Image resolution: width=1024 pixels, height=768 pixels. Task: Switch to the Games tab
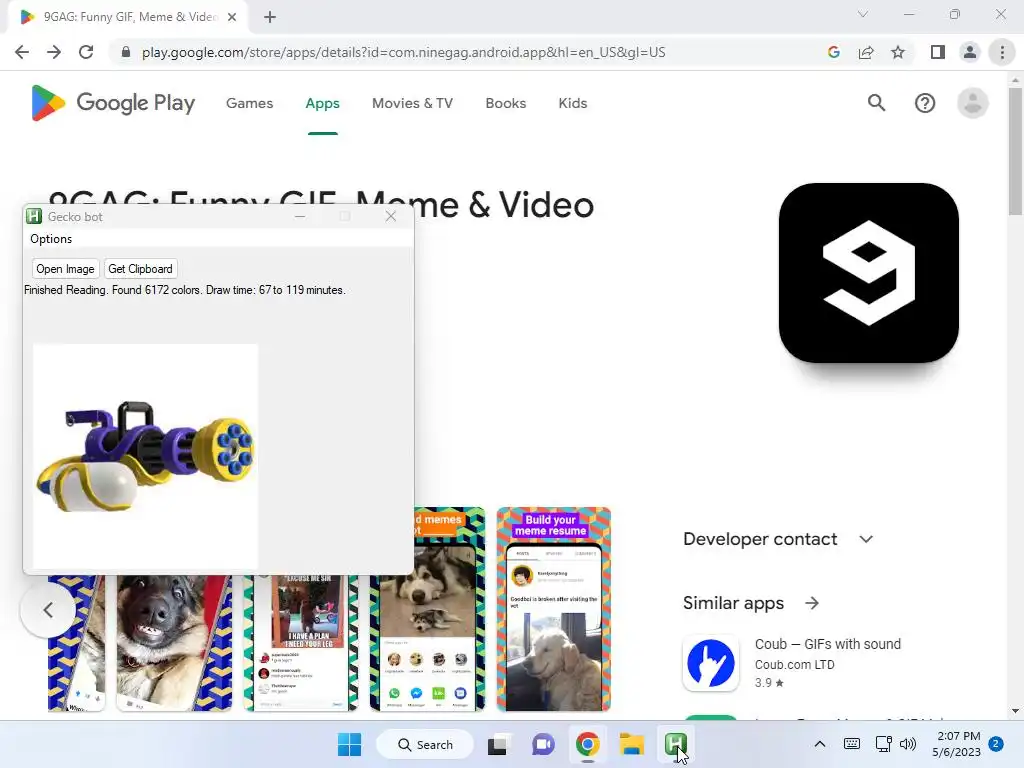pos(249,103)
